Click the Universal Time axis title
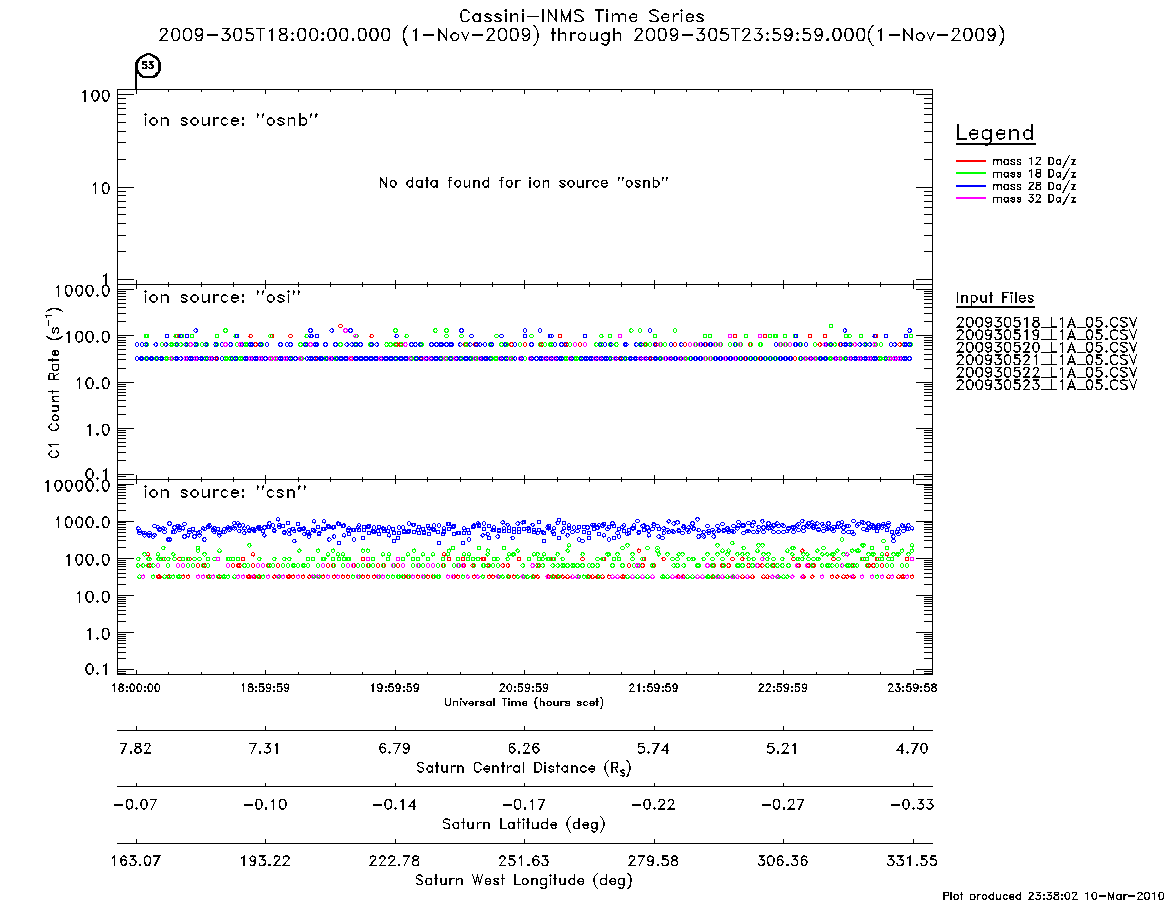This screenshot has width=1165, height=900. click(524, 702)
